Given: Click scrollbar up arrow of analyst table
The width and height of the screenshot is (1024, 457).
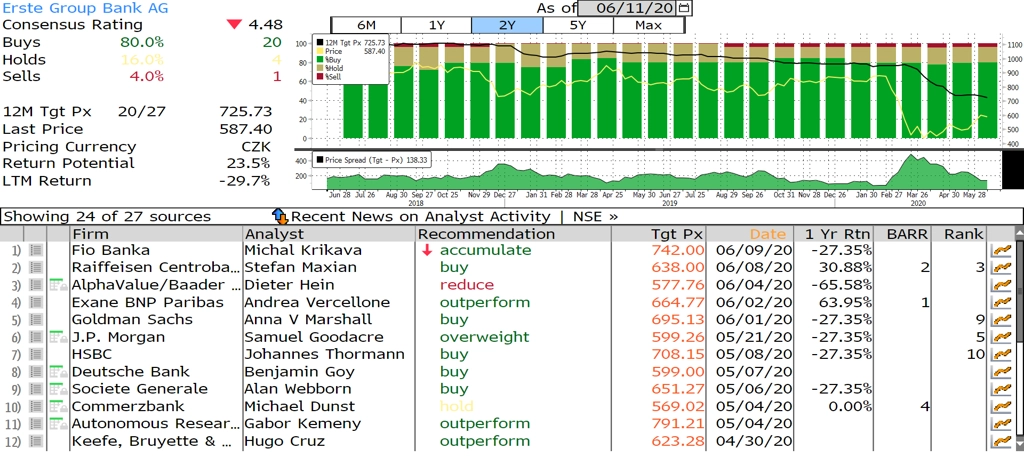Looking at the screenshot, I should 1019,232.
